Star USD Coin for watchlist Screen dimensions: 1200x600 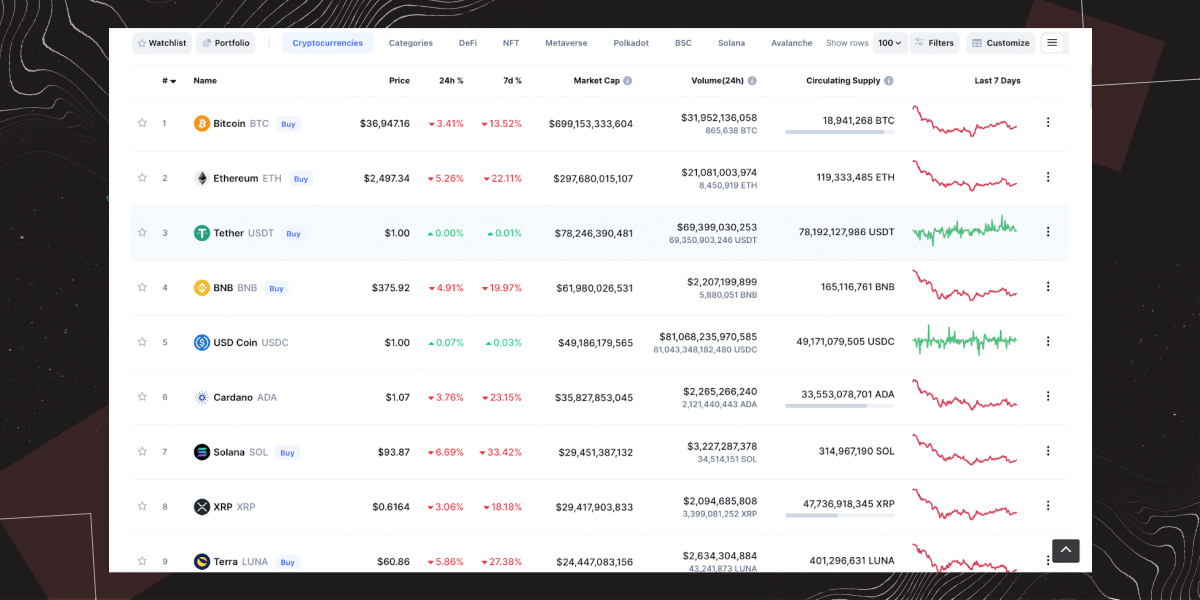coord(142,342)
